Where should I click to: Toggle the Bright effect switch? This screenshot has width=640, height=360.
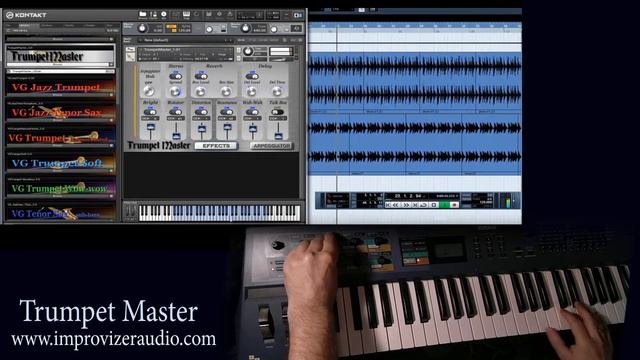point(150,111)
